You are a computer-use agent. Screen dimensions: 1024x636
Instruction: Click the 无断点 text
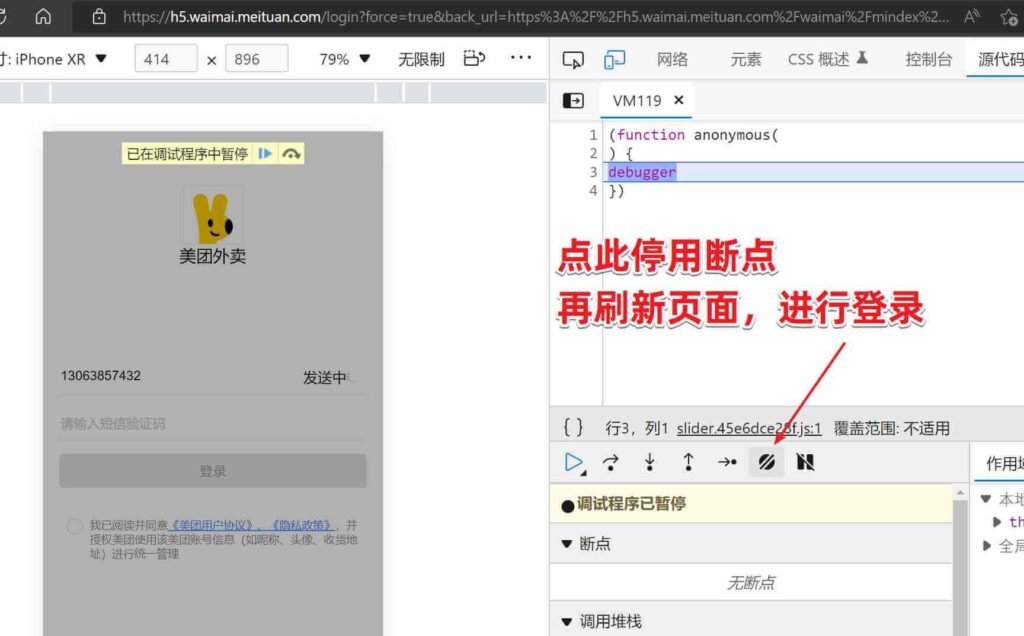click(x=751, y=582)
